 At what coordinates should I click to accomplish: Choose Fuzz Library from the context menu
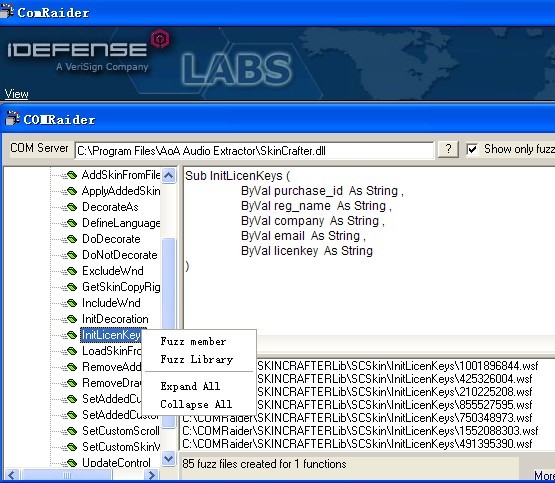click(197, 360)
